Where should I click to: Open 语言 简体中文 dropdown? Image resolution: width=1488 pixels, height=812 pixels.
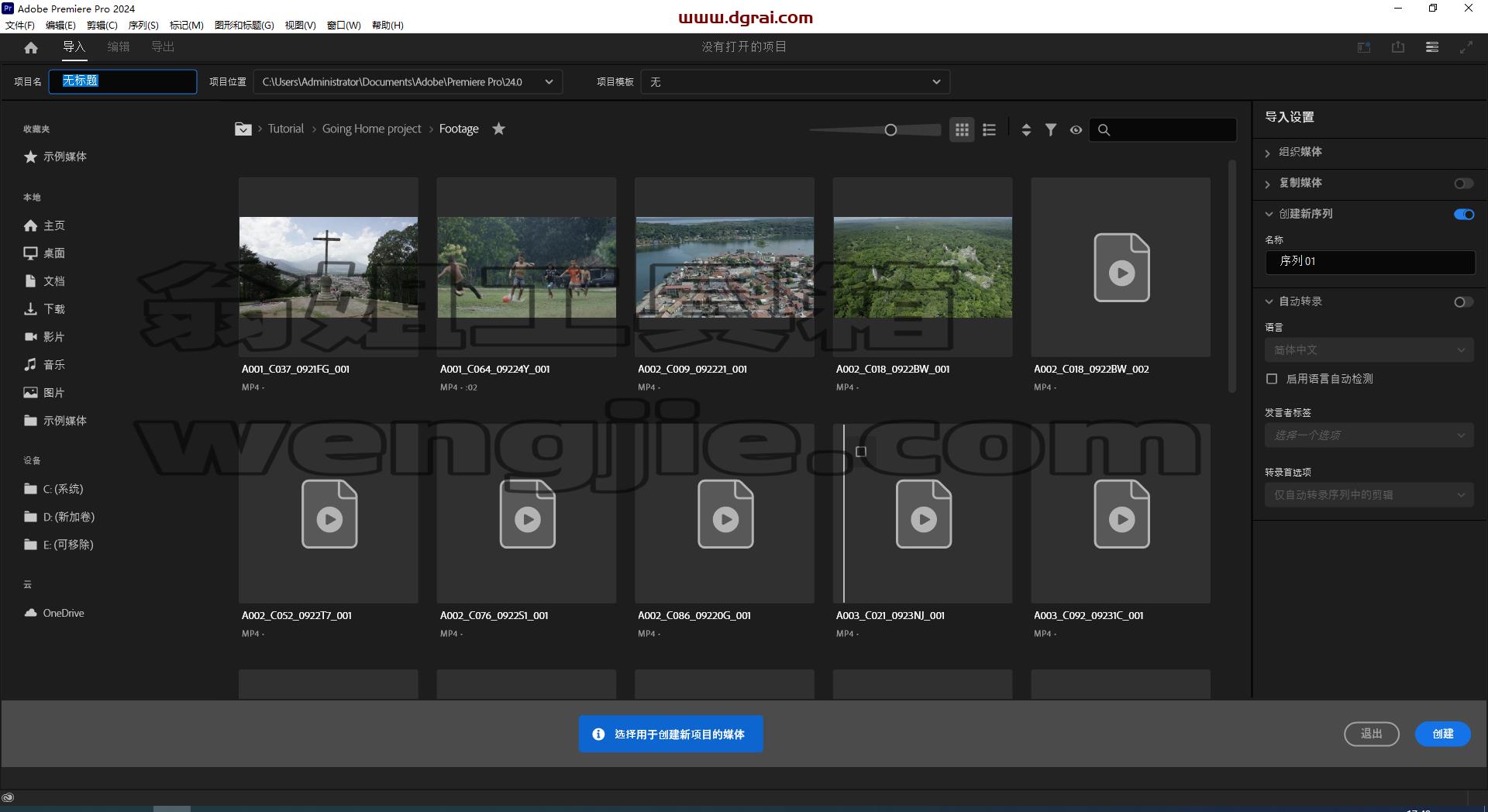coord(1369,350)
